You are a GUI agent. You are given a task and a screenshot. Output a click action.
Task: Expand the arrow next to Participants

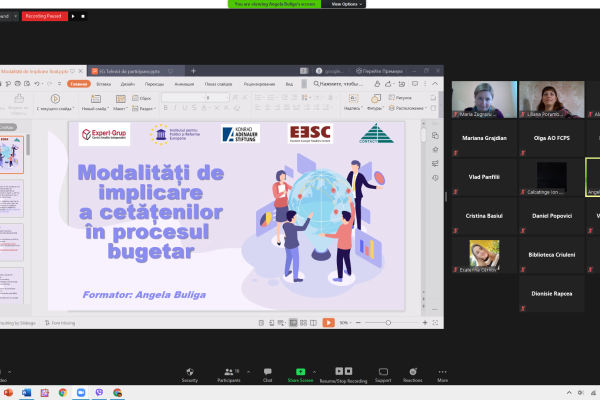pos(248,369)
